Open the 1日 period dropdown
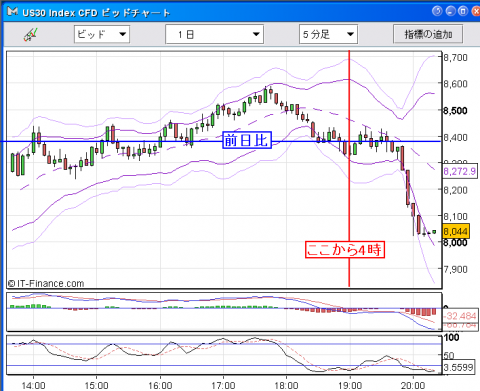Viewport: 480px width, 391px height. [x=214, y=34]
